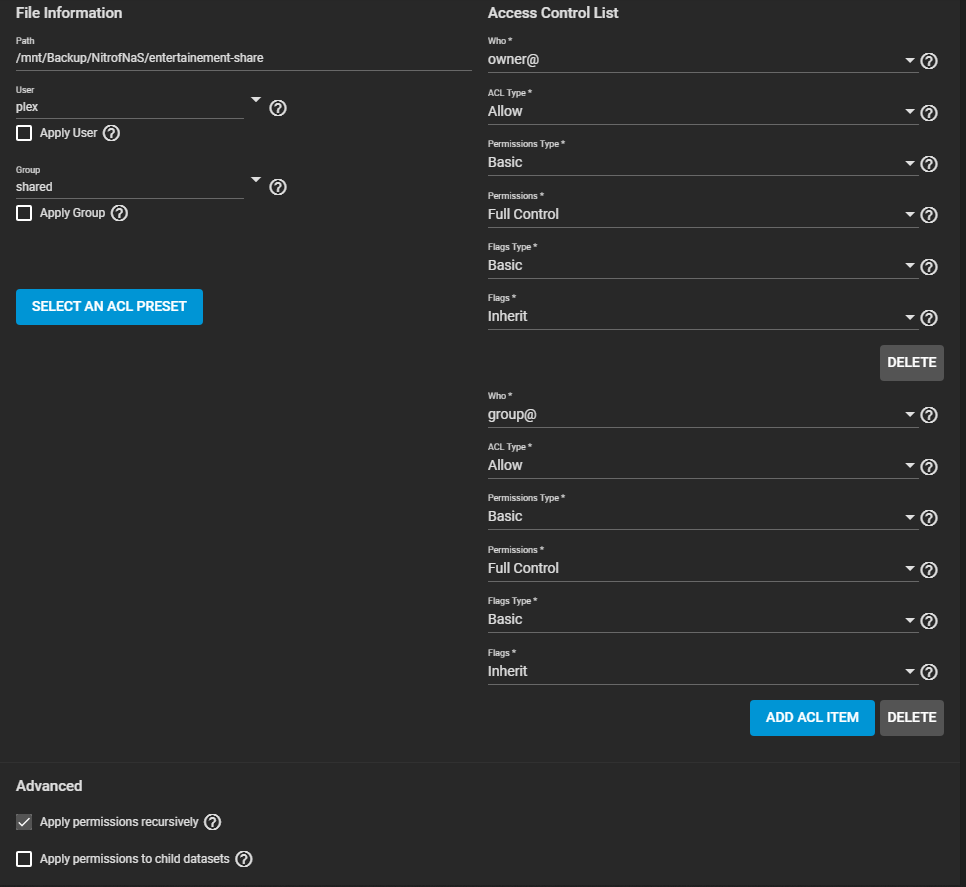Open owner@ Permissions dropdown Full Control
This screenshot has width=966, height=887.
point(700,214)
